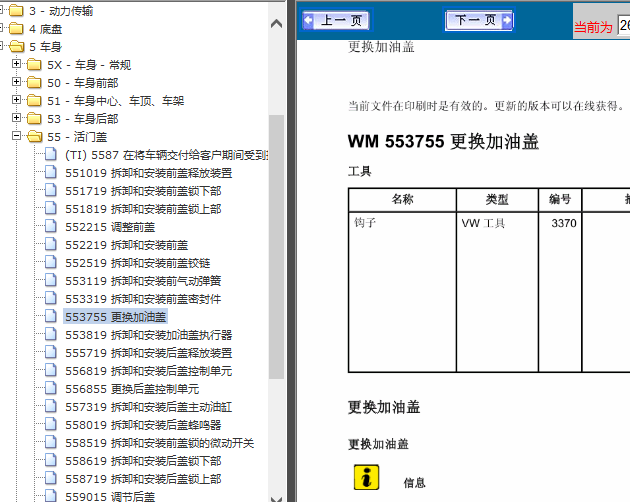Expand the 50 - 车身前部 folder

16,82
